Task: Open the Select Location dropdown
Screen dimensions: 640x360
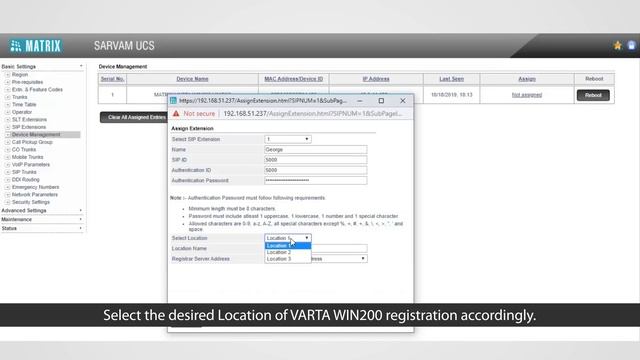Action: coord(288,238)
